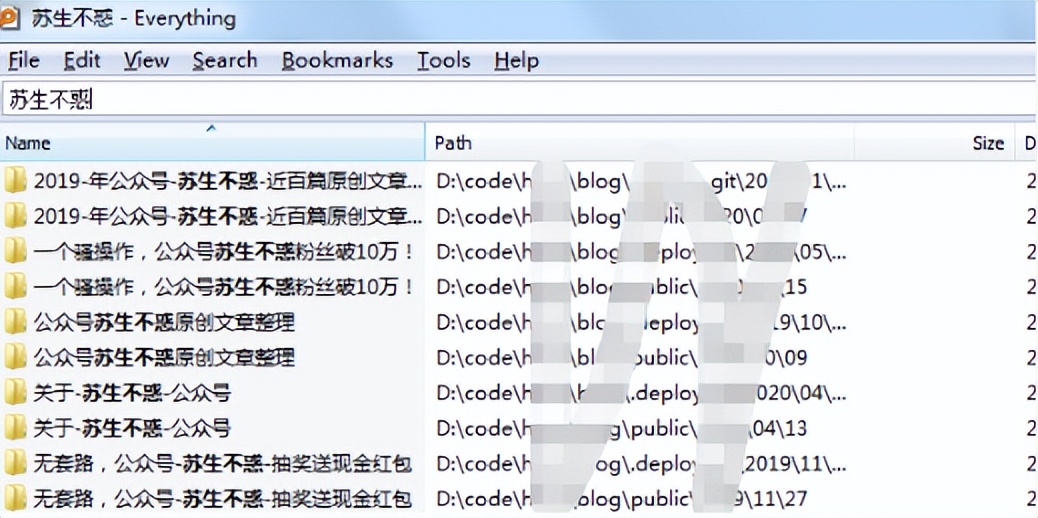Select folder icon of 2019-年公众号 row with git path
Screen dimensions: 1038x518
[15, 180]
